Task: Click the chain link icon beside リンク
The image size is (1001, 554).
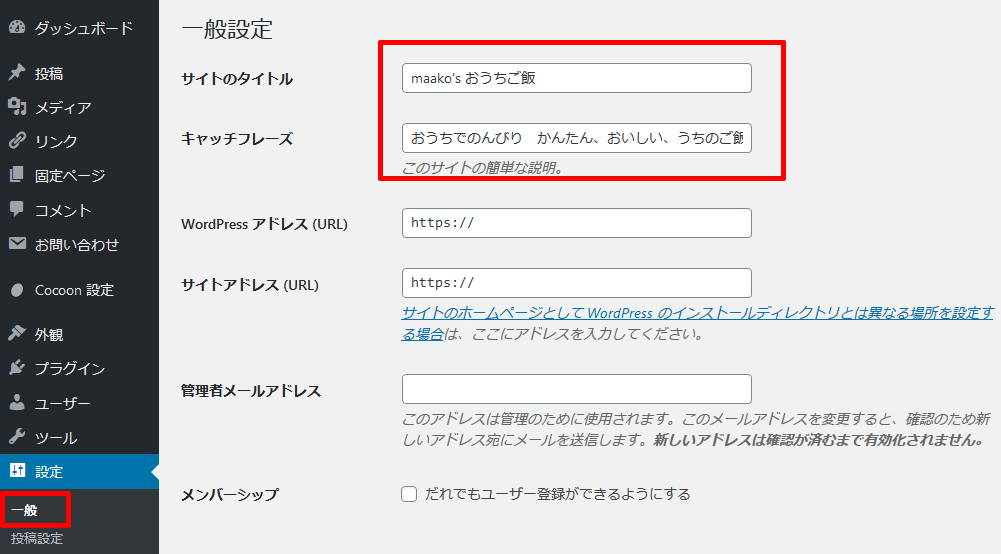Action: 17,140
